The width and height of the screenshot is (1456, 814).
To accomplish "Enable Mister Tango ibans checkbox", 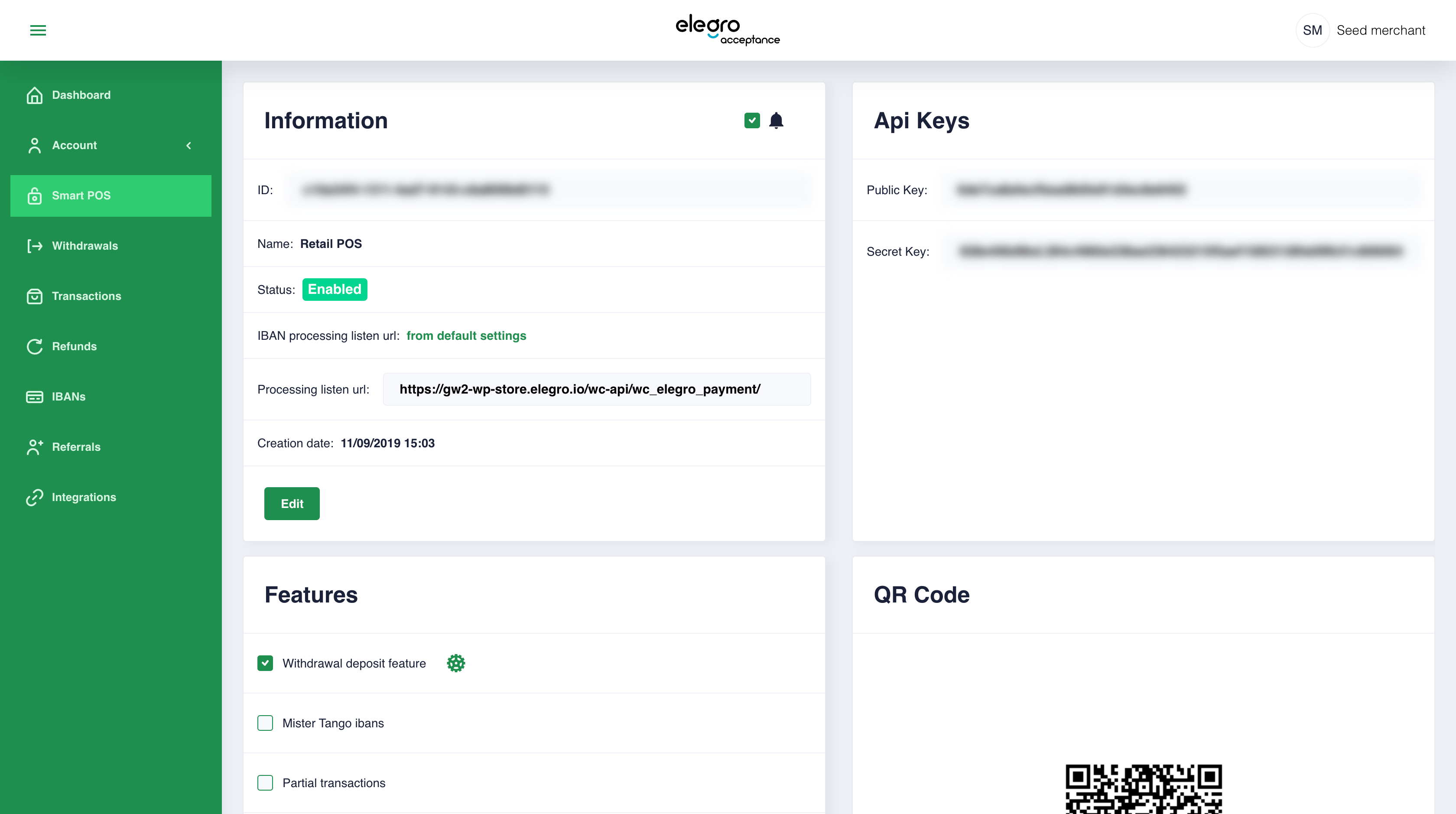I will point(265,723).
